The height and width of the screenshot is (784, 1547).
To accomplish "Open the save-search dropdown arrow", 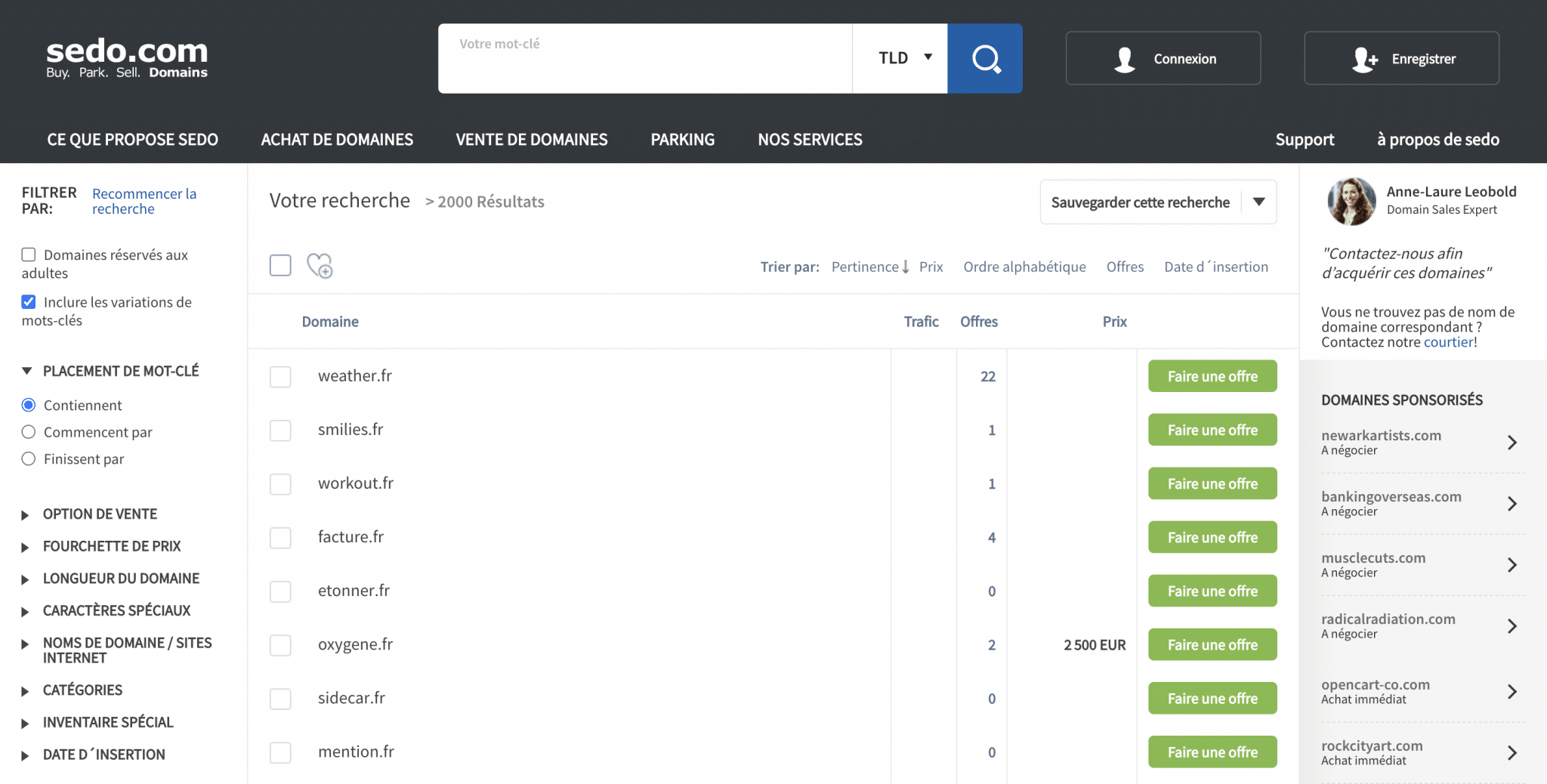I will [1259, 202].
